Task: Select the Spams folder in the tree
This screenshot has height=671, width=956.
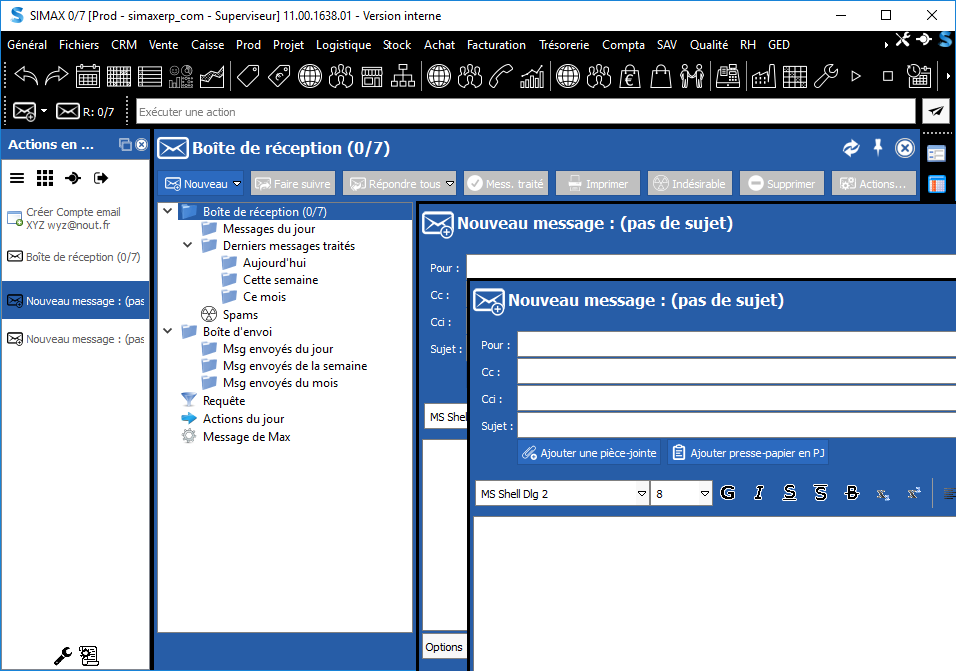Action: (x=240, y=315)
